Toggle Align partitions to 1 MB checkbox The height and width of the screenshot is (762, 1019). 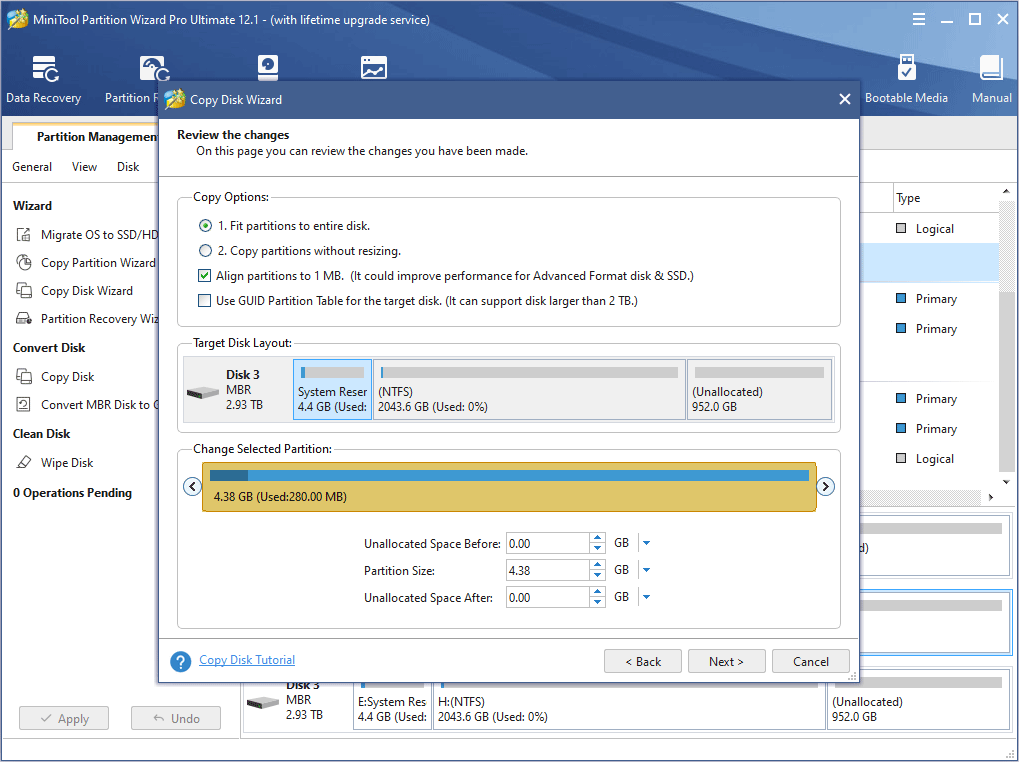[x=205, y=275]
